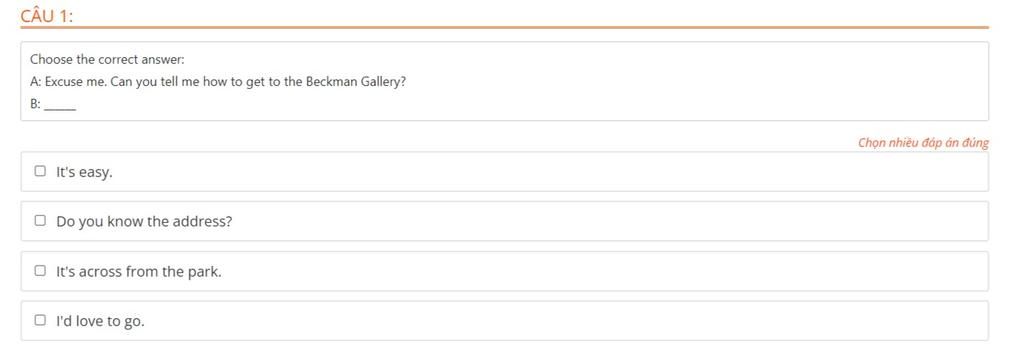Choose the "Do you know the address?" answer label
Viewport: 1024px width, 362px height.
click(144, 222)
